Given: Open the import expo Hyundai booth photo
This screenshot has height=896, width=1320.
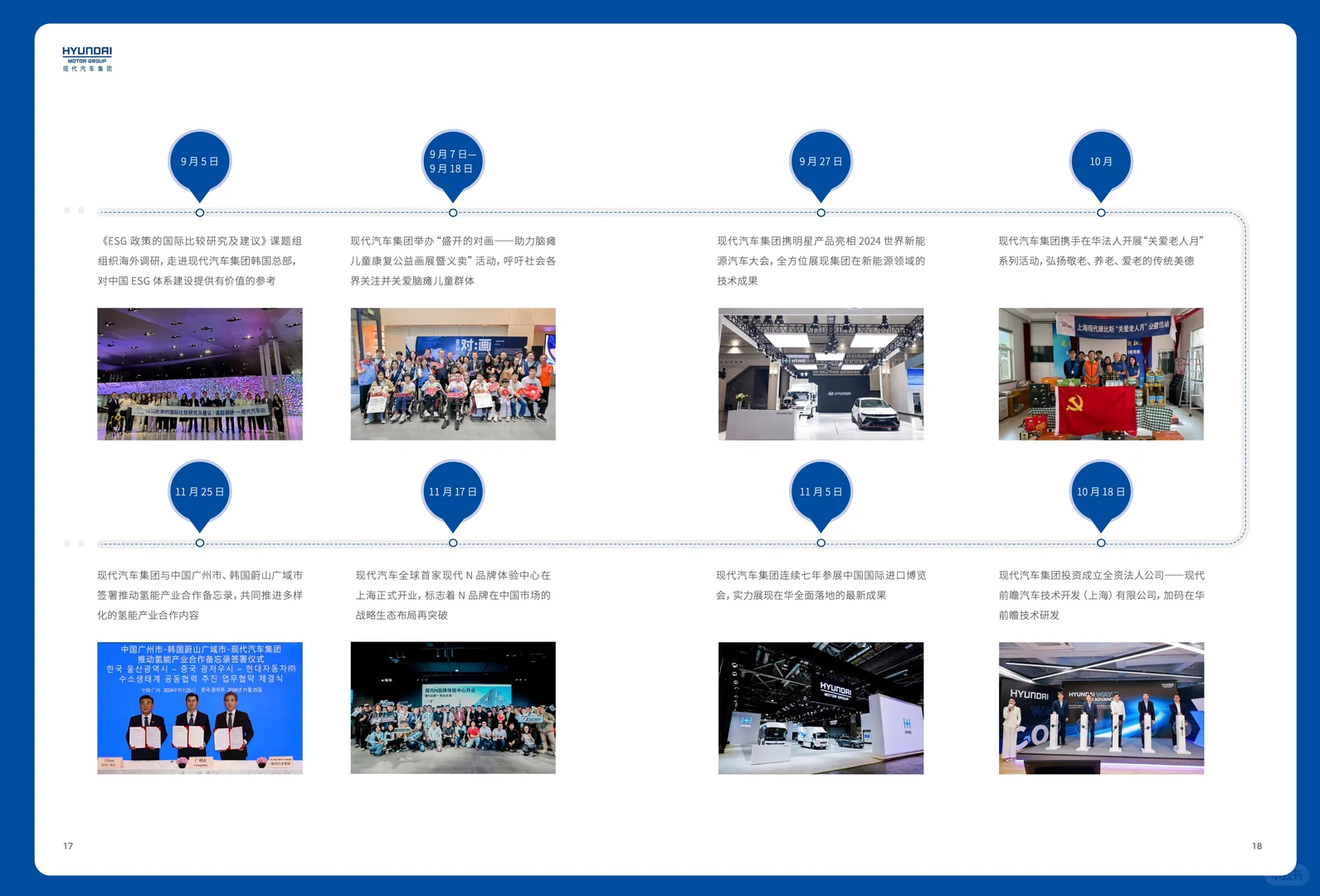Looking at the screenshot, I should [x=821, y=708].
